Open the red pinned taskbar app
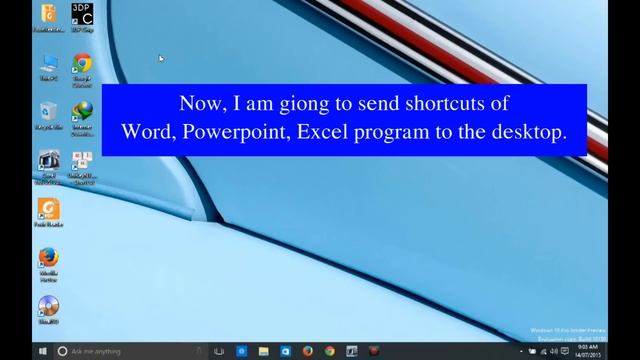The height and width of the screenshot is (360, 640). 374,351
